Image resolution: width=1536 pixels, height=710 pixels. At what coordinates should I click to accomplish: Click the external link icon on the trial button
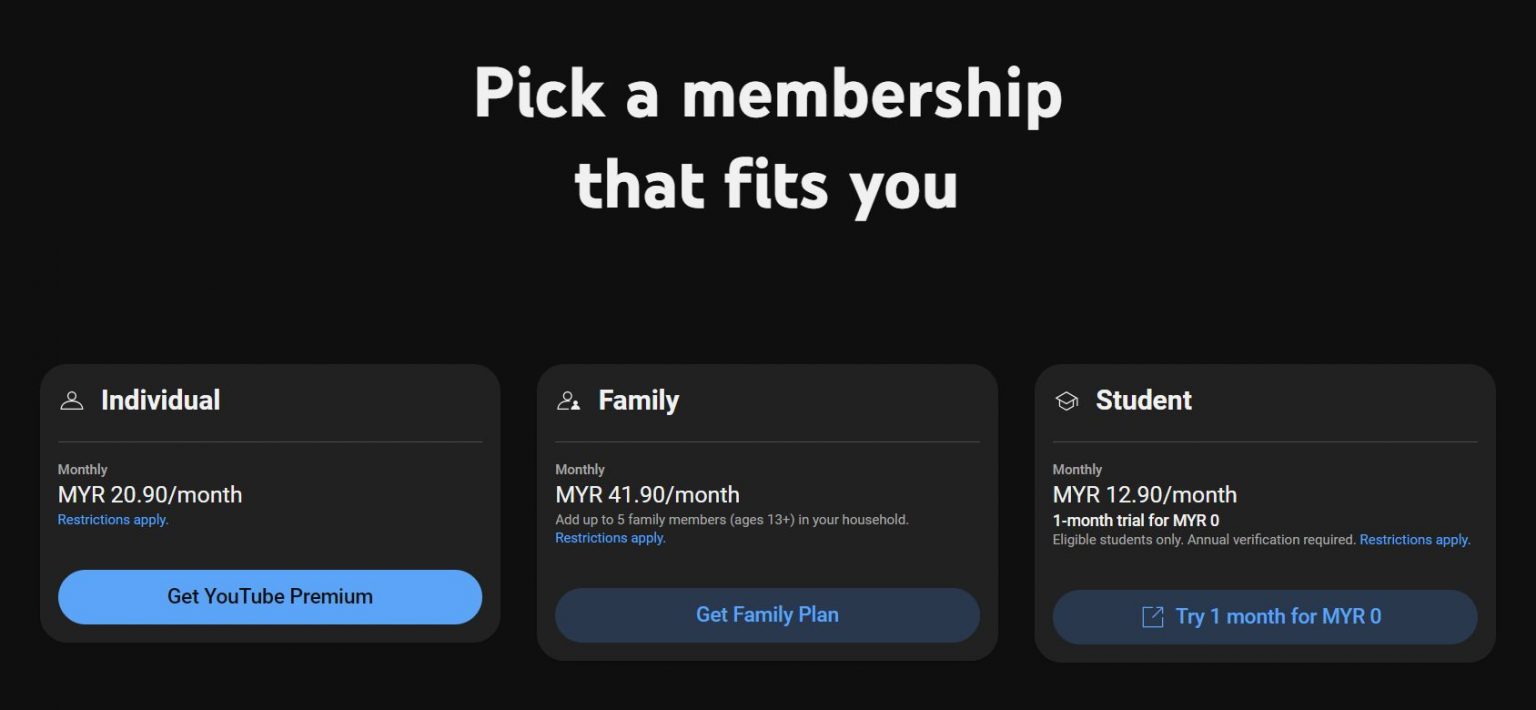(x=1153, y=617)
